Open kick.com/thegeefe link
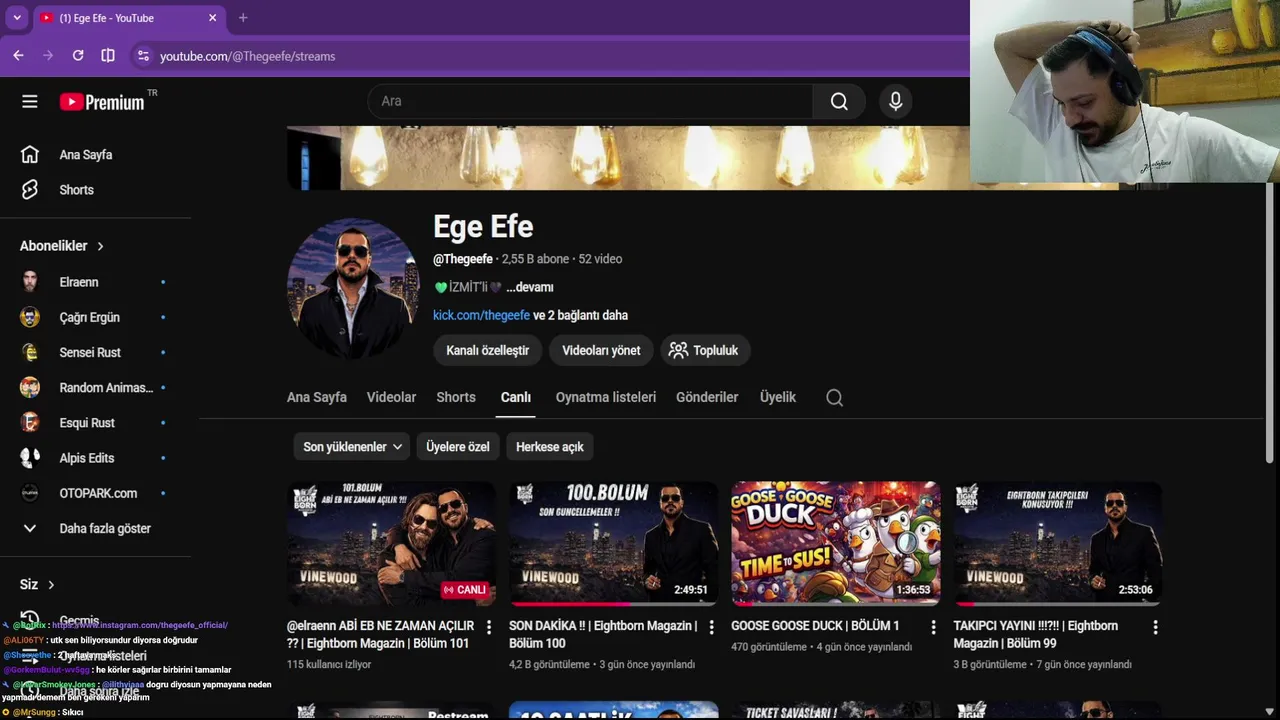Image resolution: width=1280 pixels, height=720 pixels. click(481, 315)
